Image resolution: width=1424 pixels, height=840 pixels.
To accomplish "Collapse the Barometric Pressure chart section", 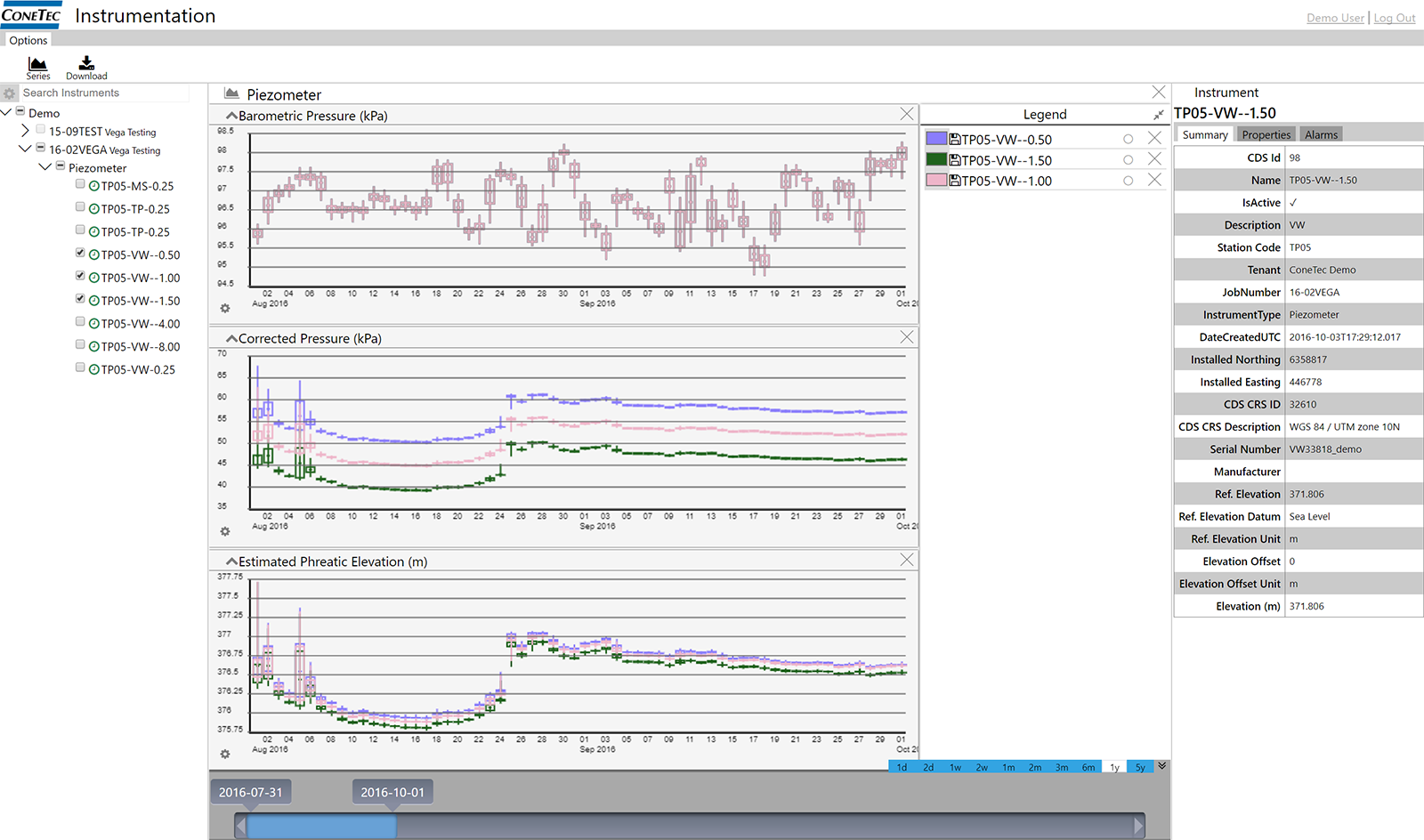I will [231, 116].
